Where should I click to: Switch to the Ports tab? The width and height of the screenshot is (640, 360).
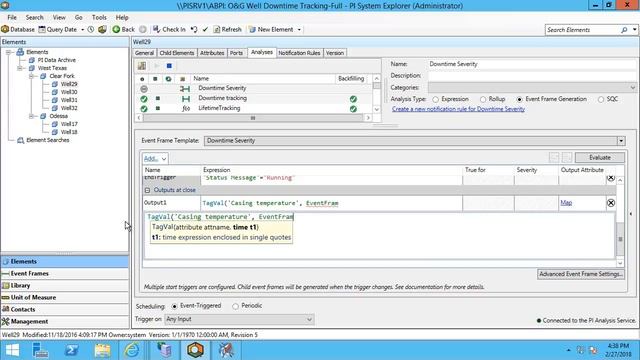tap(236, 53)
